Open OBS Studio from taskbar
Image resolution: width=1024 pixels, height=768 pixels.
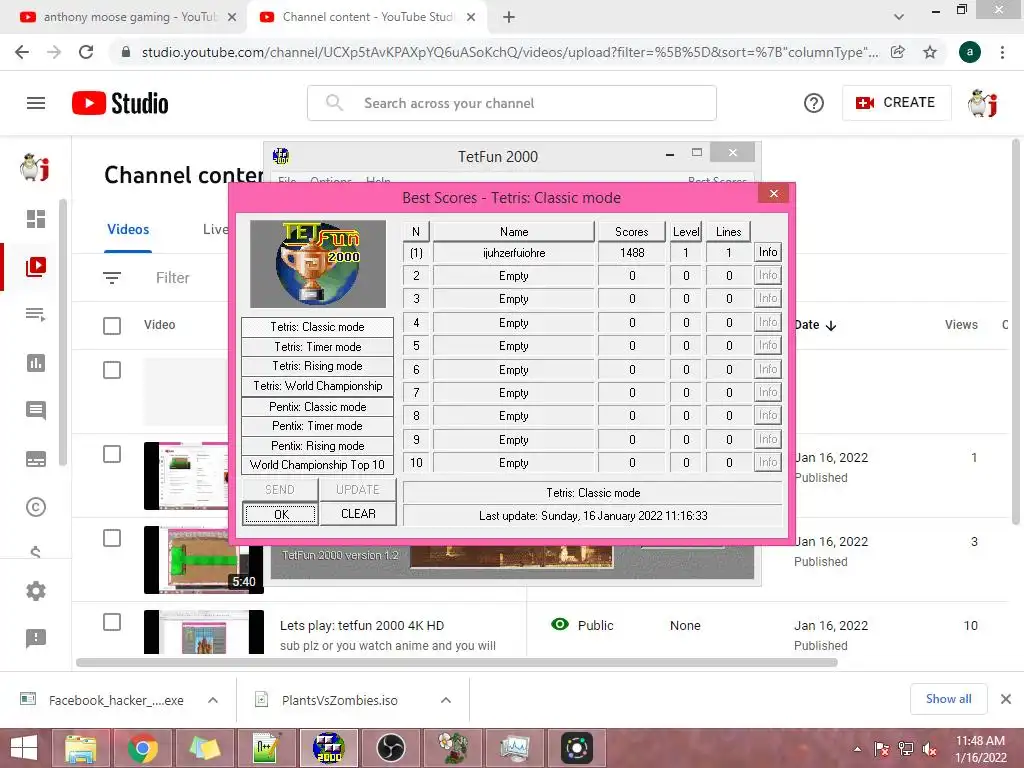coord(391,748)
